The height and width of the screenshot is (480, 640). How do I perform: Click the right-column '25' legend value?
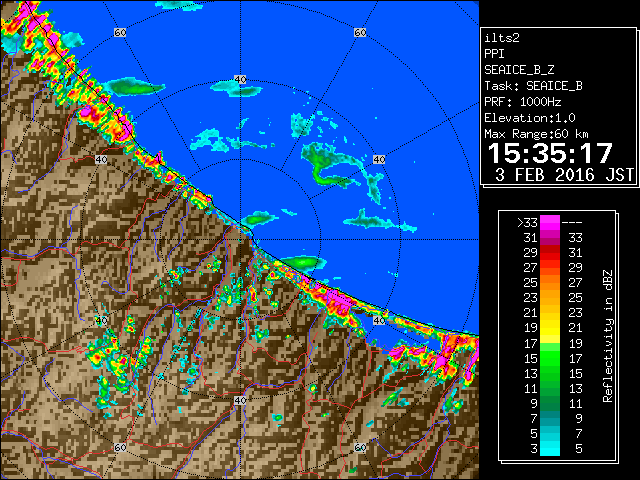576,298
